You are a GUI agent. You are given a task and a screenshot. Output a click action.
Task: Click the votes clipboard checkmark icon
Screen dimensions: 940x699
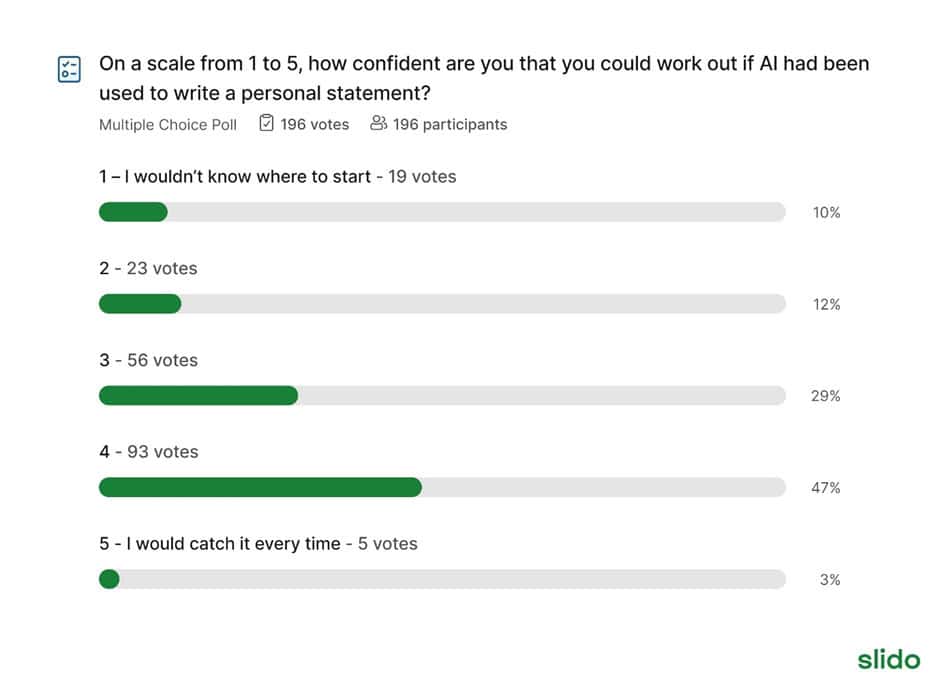266,123
